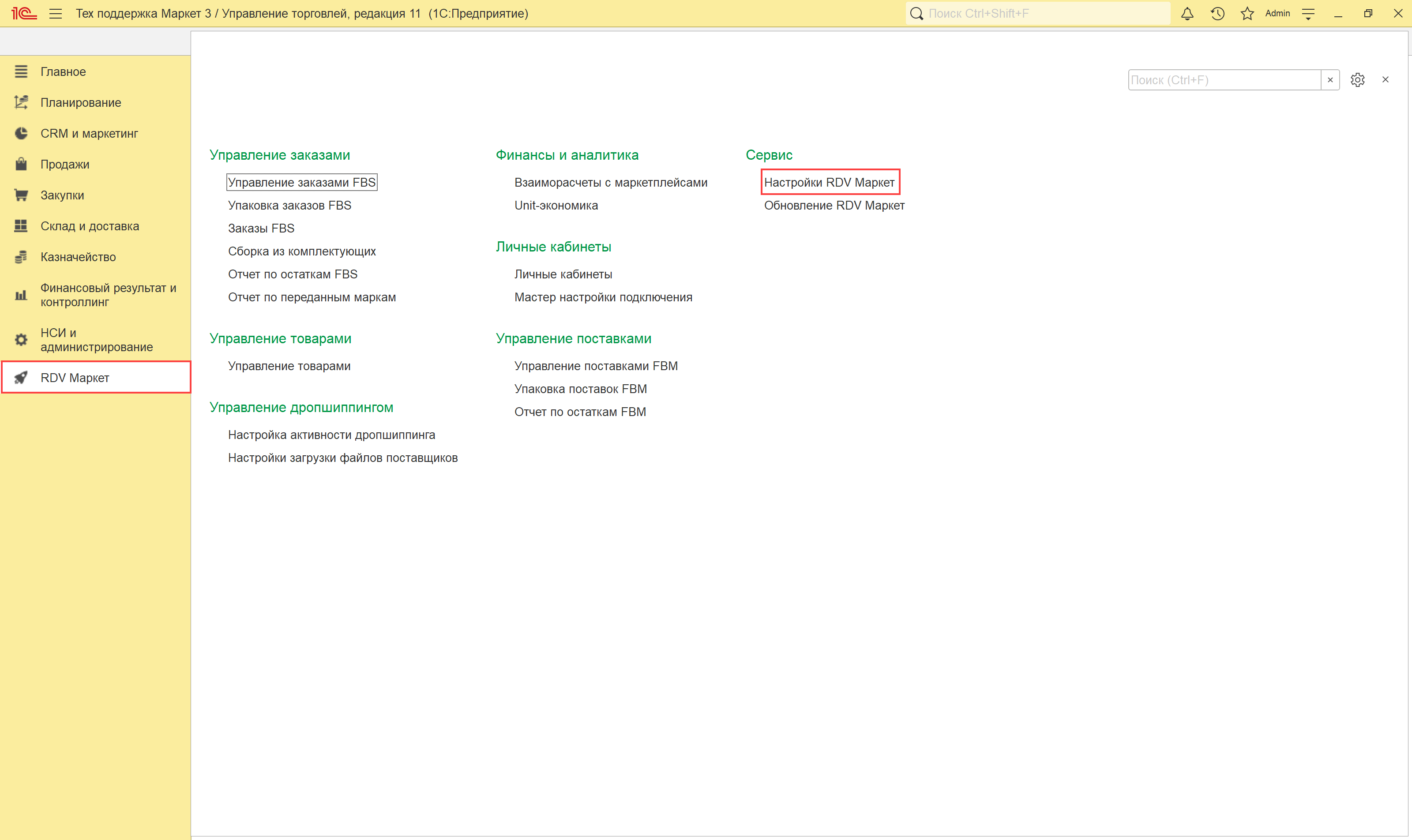
Task: Open the history clock icon
Action: pyautogui.click(x=1217, y=14)
